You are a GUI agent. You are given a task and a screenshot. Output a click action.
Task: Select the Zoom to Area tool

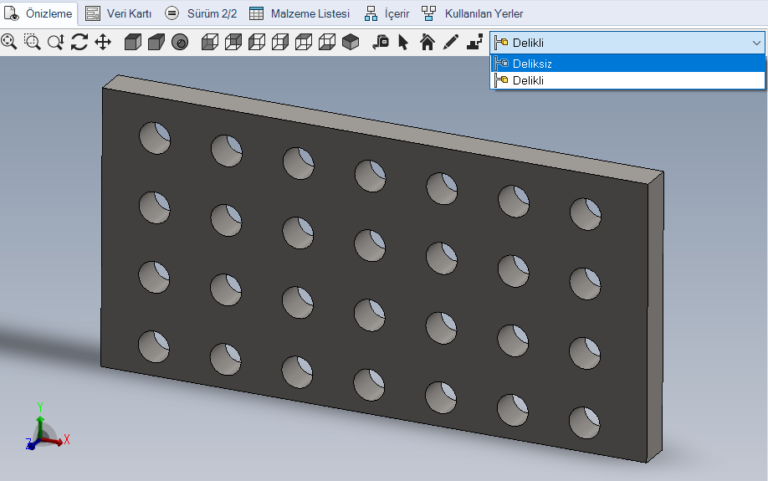tap(32, 42)
